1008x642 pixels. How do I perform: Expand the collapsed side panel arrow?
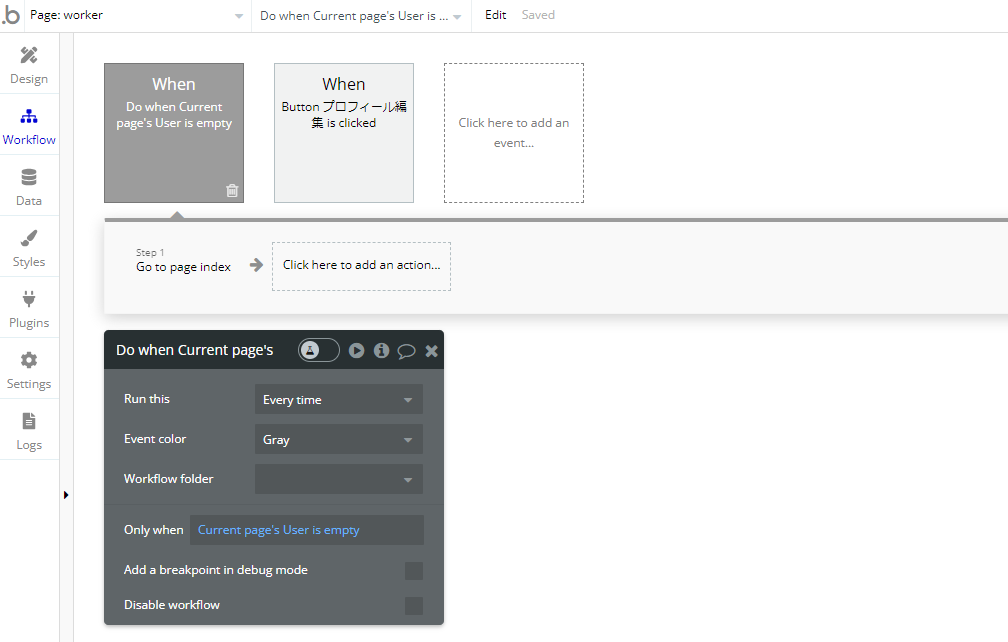click(x=66, y=495)
